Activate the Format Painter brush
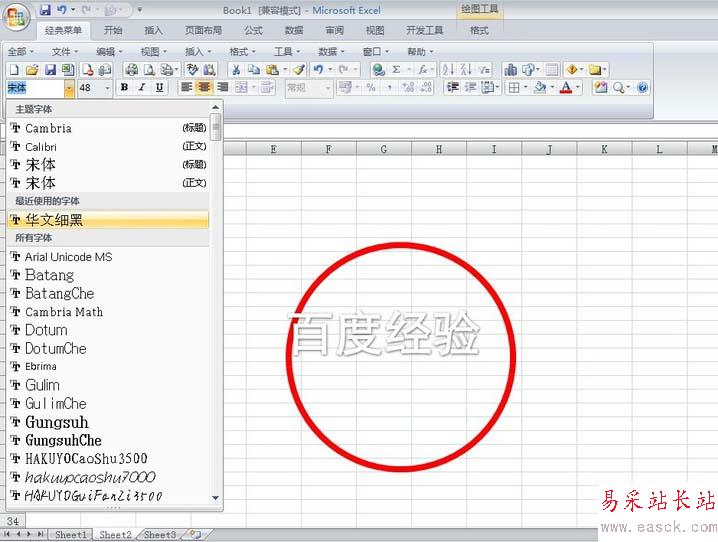Viewport: 718px width, 542px height. pyautogui.click(x=299, y=70)
